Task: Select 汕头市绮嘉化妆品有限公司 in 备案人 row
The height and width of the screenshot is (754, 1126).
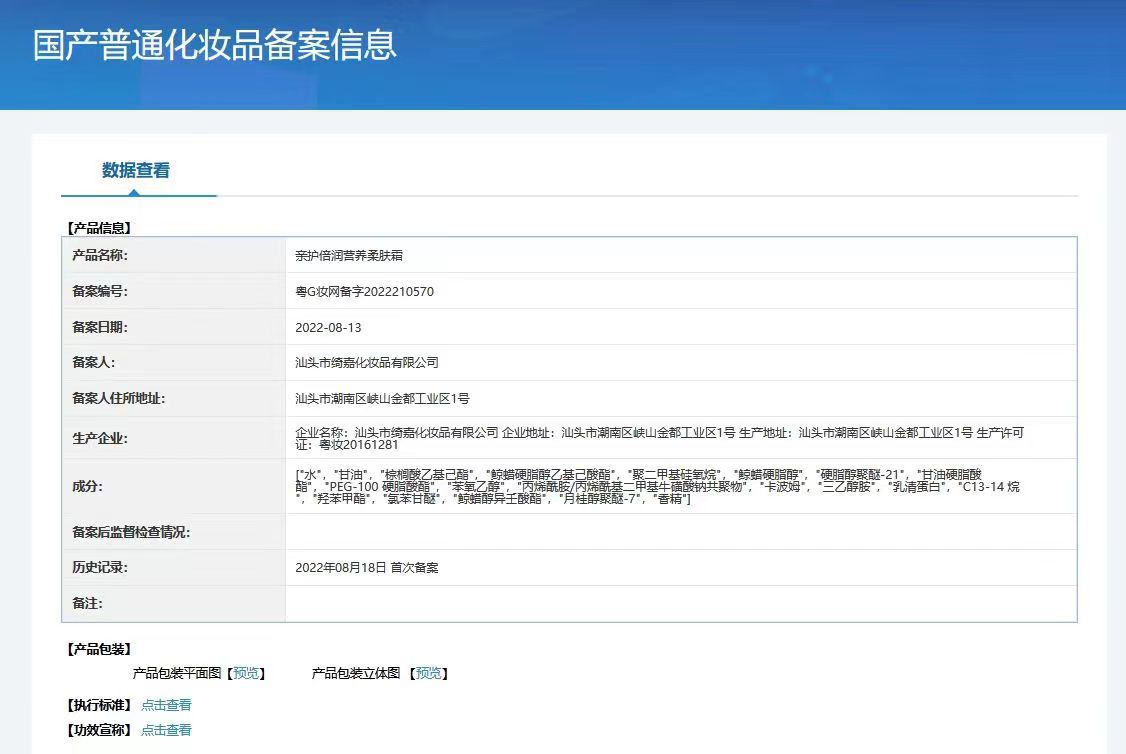Action: (x=367, y=363)
